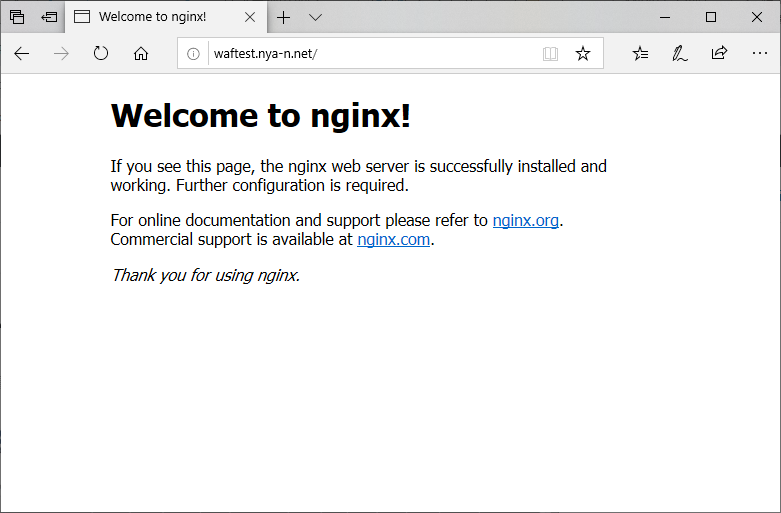Click the 'Welcome to nginx!' heading
Viewport: 781px width, 513px height.
coord(260,116)
